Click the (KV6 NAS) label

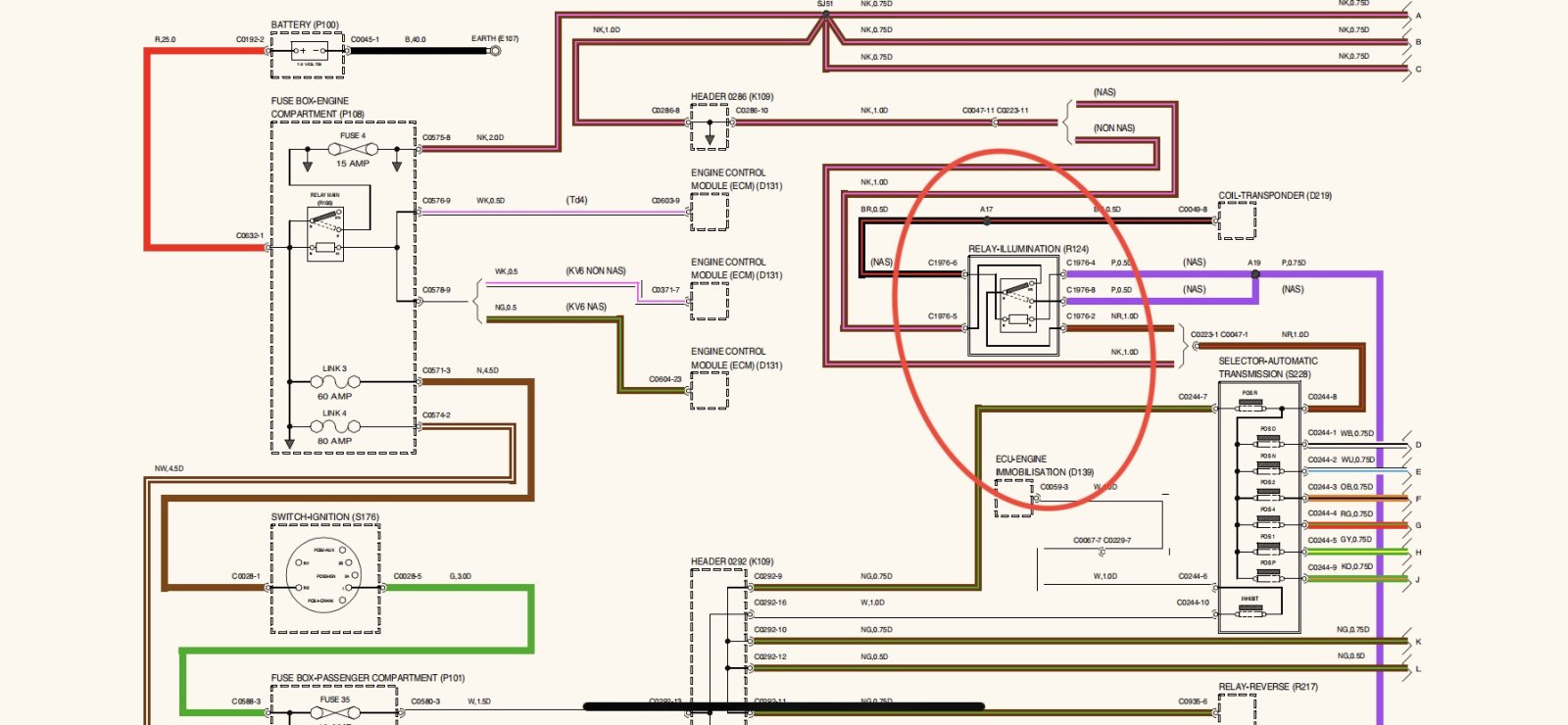pos(586,307)
